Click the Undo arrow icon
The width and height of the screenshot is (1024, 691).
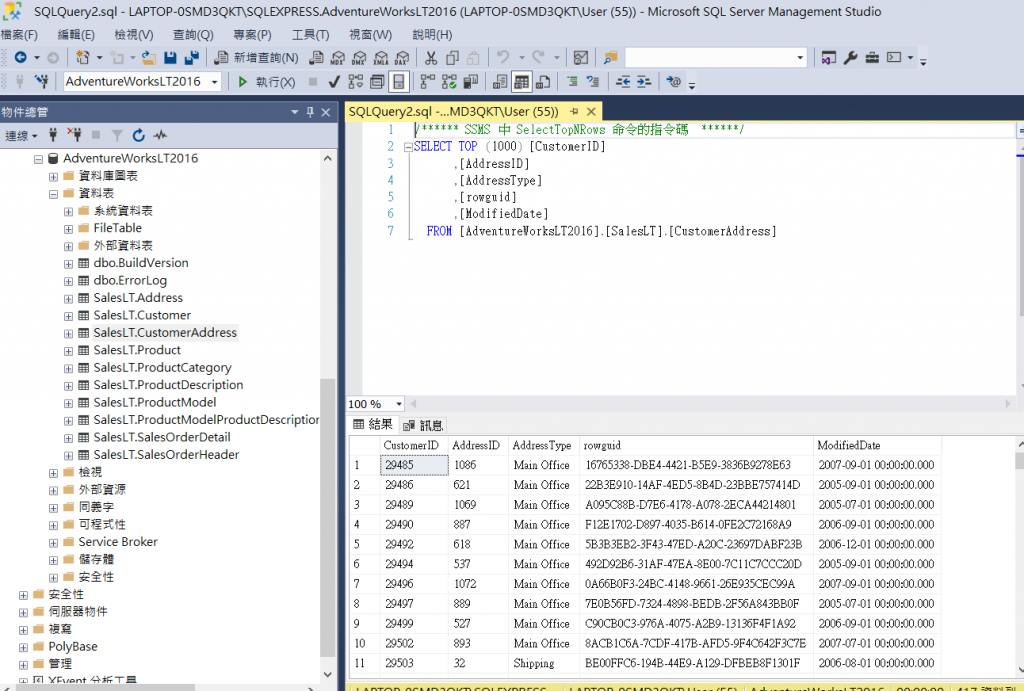(x=503, y=57)
